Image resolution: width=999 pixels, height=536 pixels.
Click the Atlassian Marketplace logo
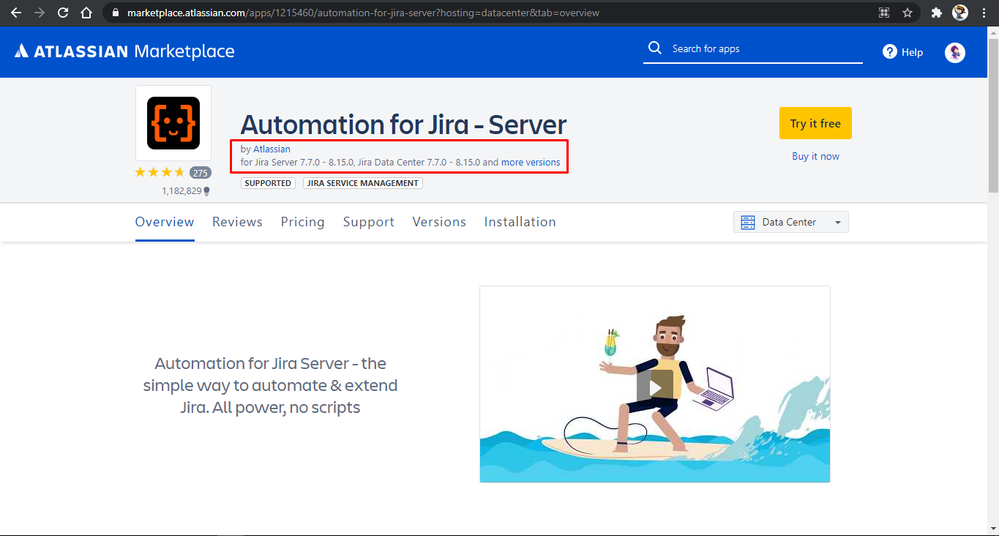[124, 51]
